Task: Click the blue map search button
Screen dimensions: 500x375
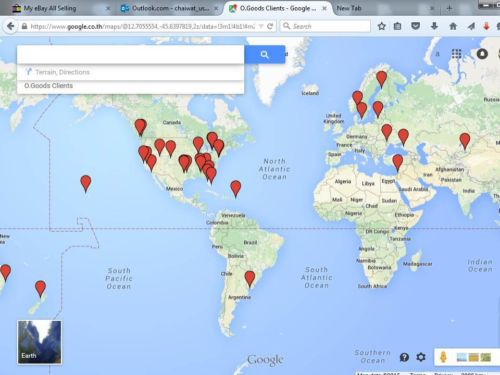Action: pyautogui.click(x=265, y=55)
